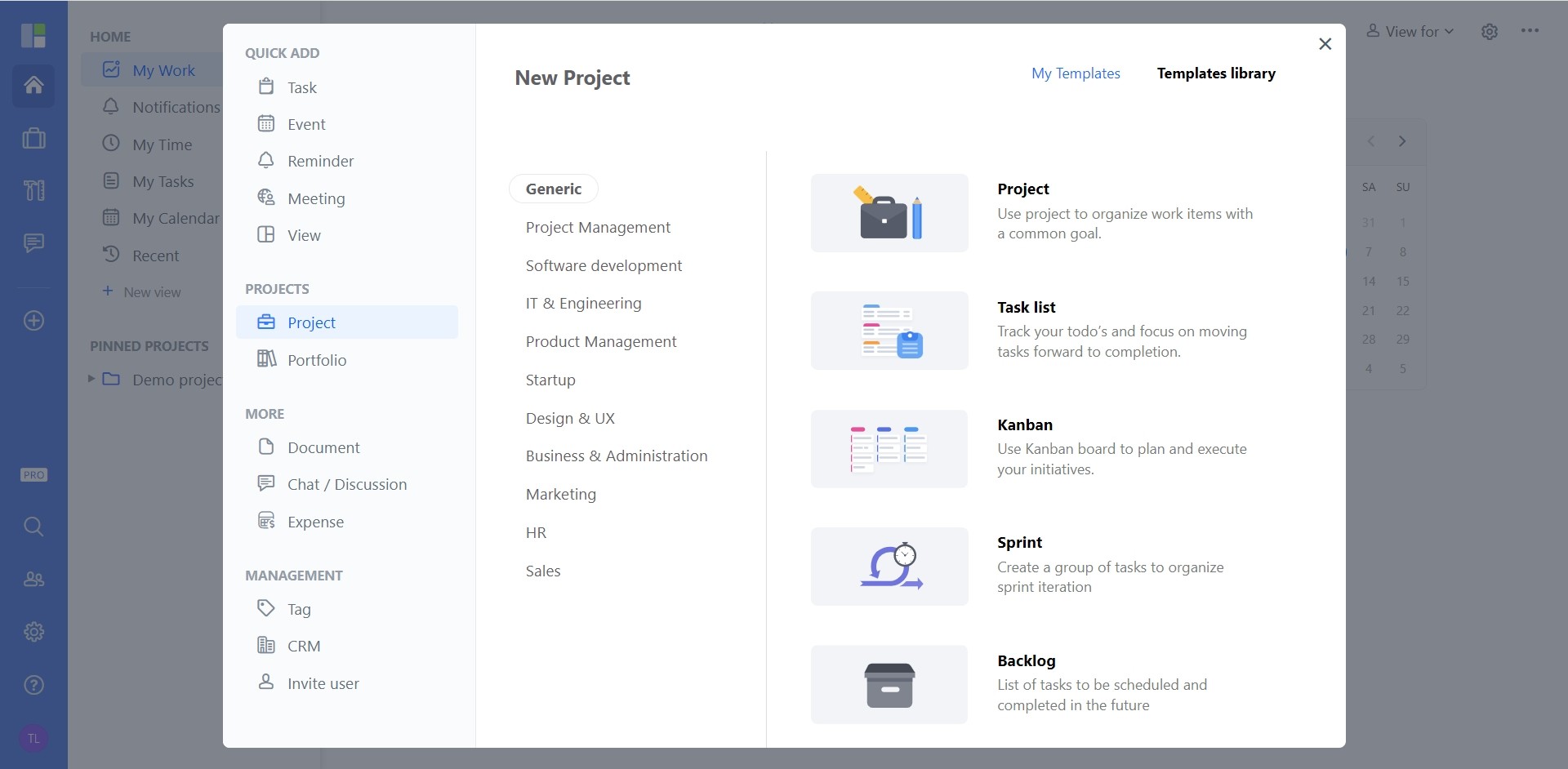The image size is (1568, 769).
Task: Click the next-month chevron on the calendar
Action: click(1402, 140)
